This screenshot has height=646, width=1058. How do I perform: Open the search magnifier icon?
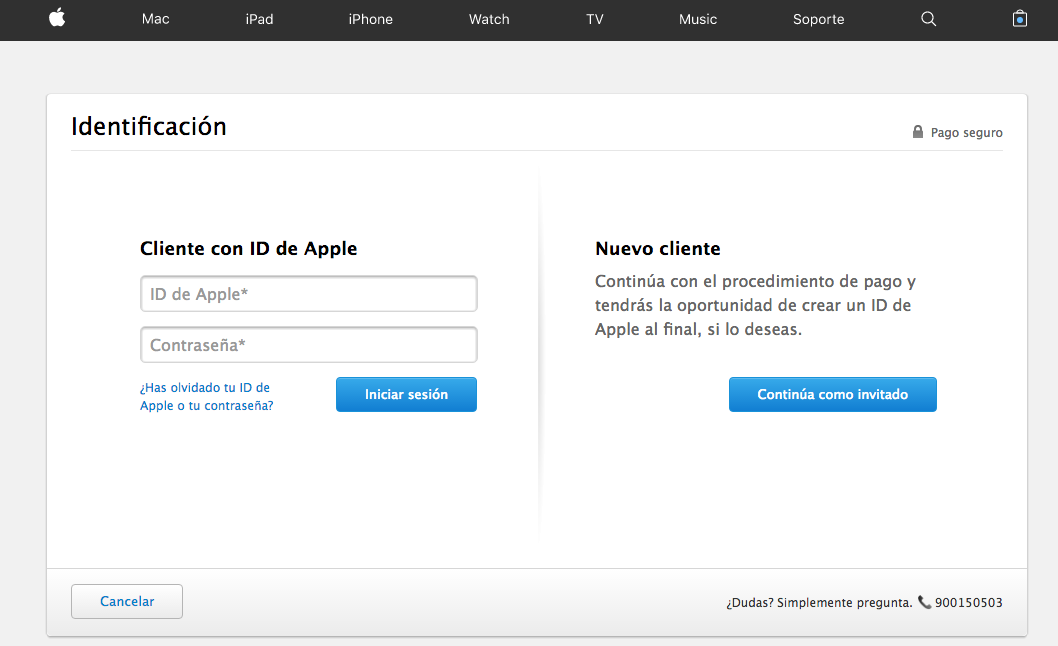point(928,19)
